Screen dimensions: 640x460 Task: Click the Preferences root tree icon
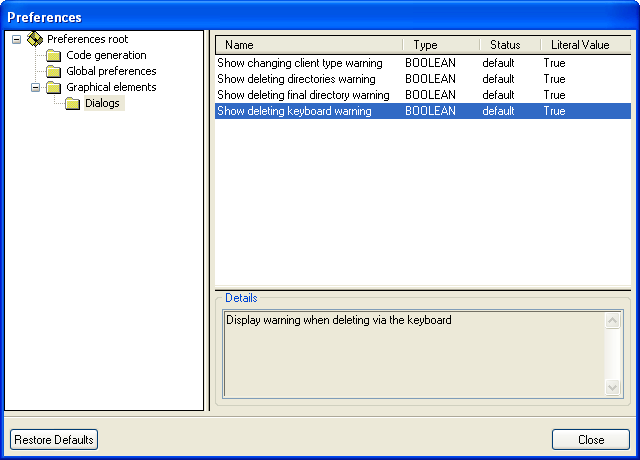click(x=35, y=39)
